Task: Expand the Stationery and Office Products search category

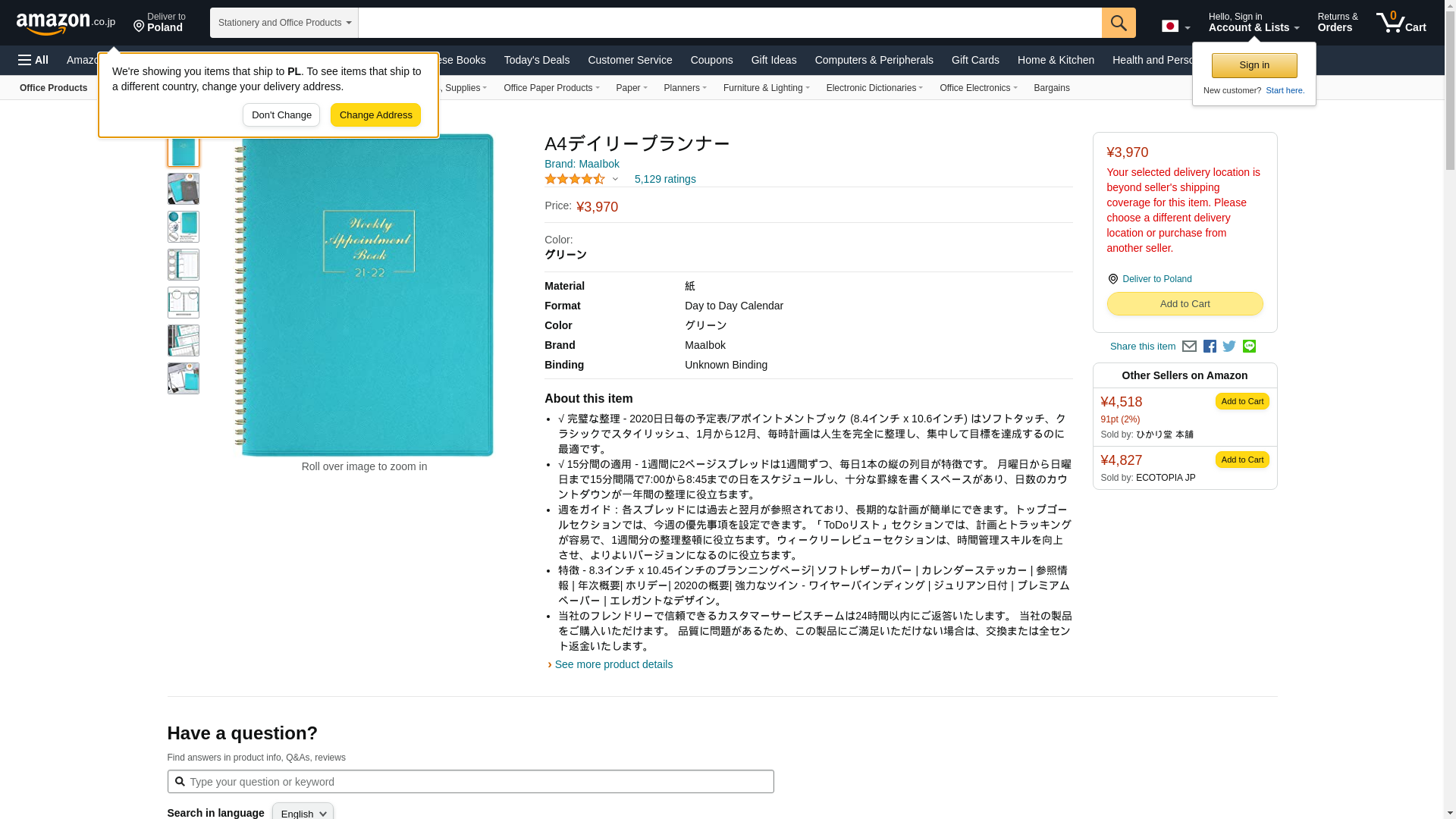Action: tap(284, 23)
